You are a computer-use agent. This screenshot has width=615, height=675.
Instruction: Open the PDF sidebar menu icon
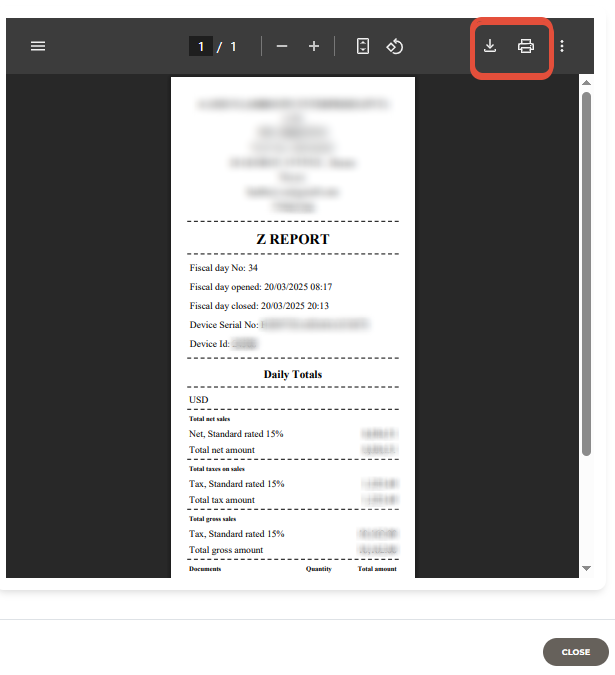38,46
